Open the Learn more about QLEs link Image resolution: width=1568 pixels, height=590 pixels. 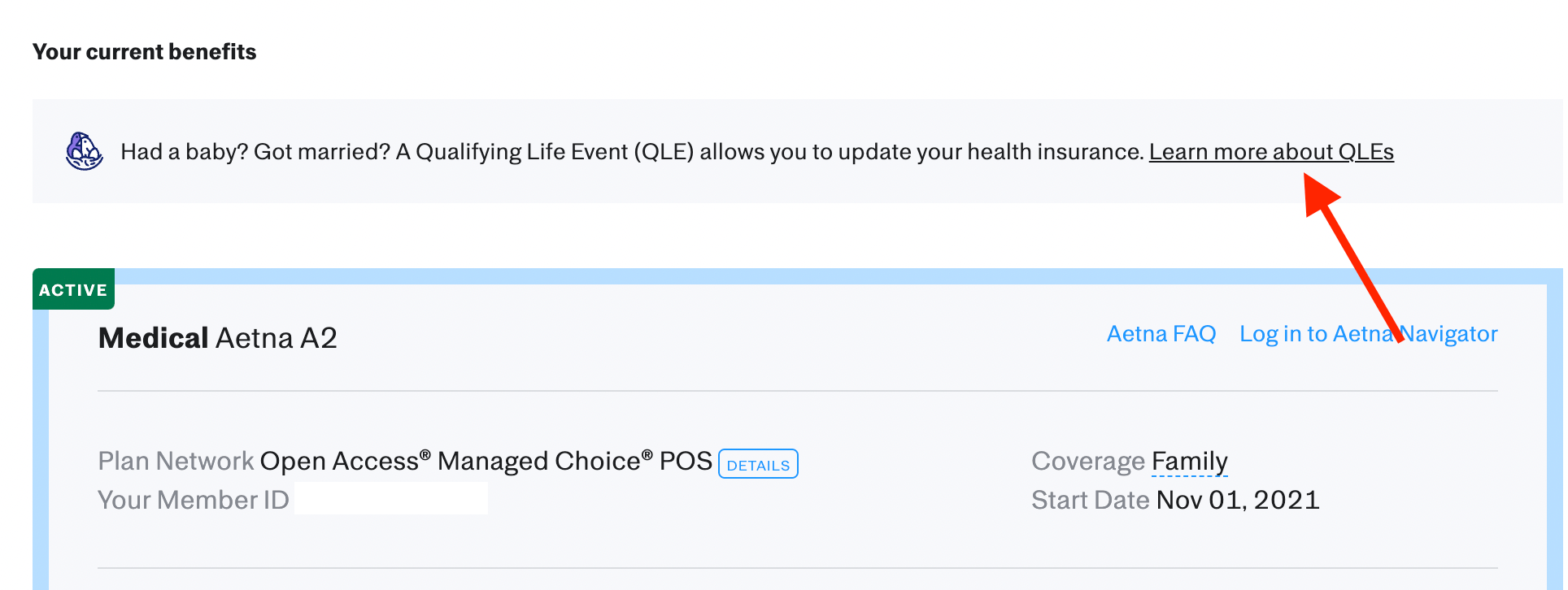pyautogui.click(x=1270, y=152)
